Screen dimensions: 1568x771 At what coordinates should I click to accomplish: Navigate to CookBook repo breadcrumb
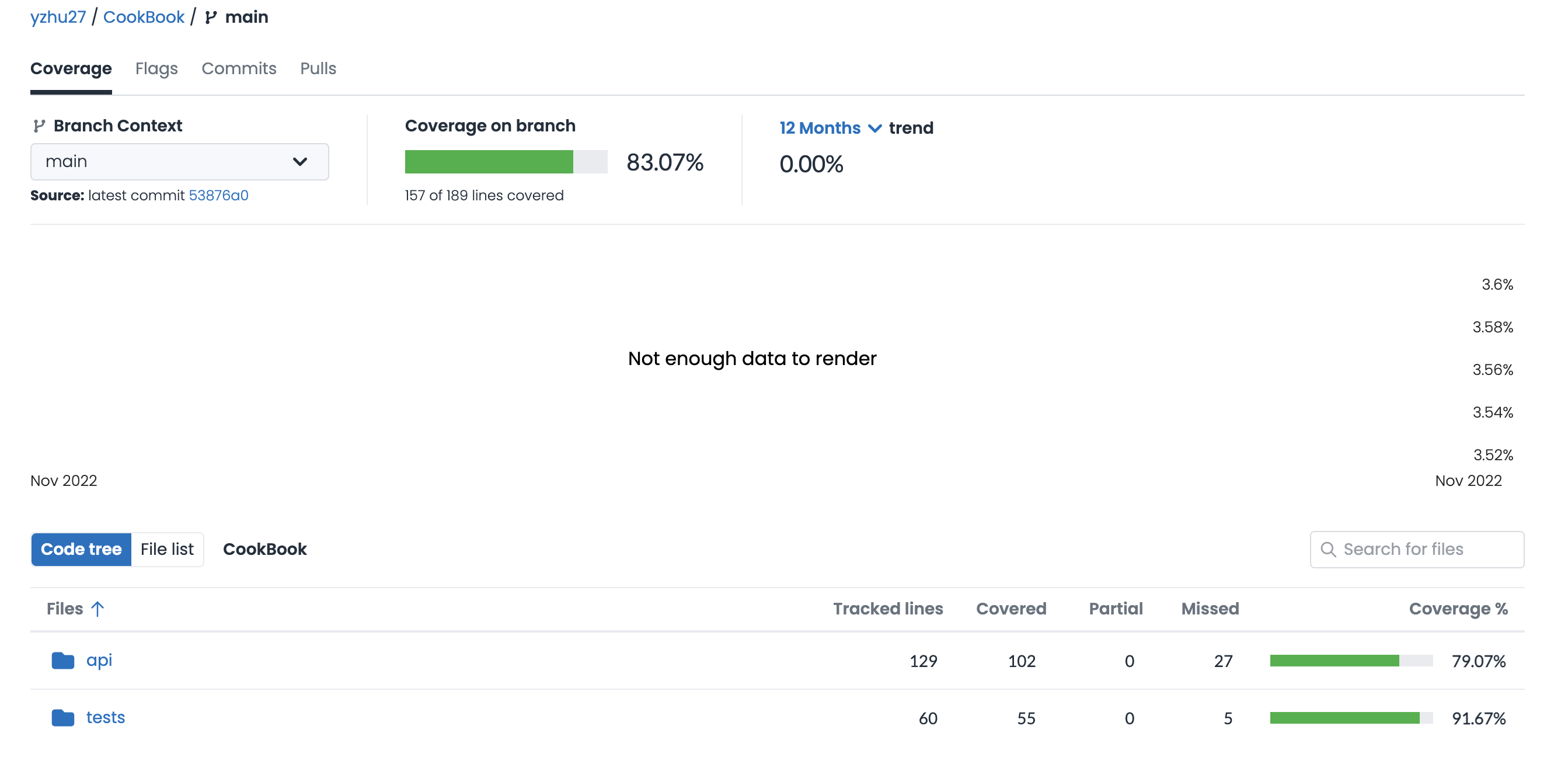click(x=144, y=17)
